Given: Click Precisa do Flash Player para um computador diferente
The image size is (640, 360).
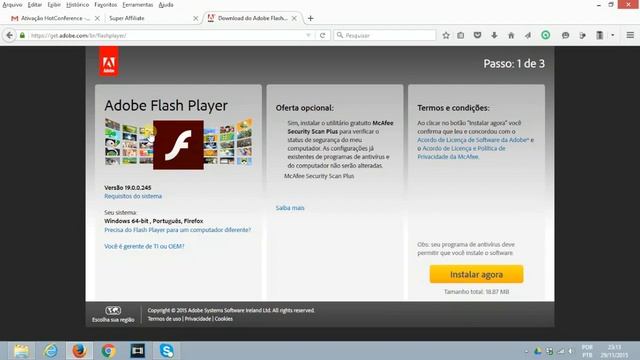Looking at the screenshot, I should pos(178,230).
